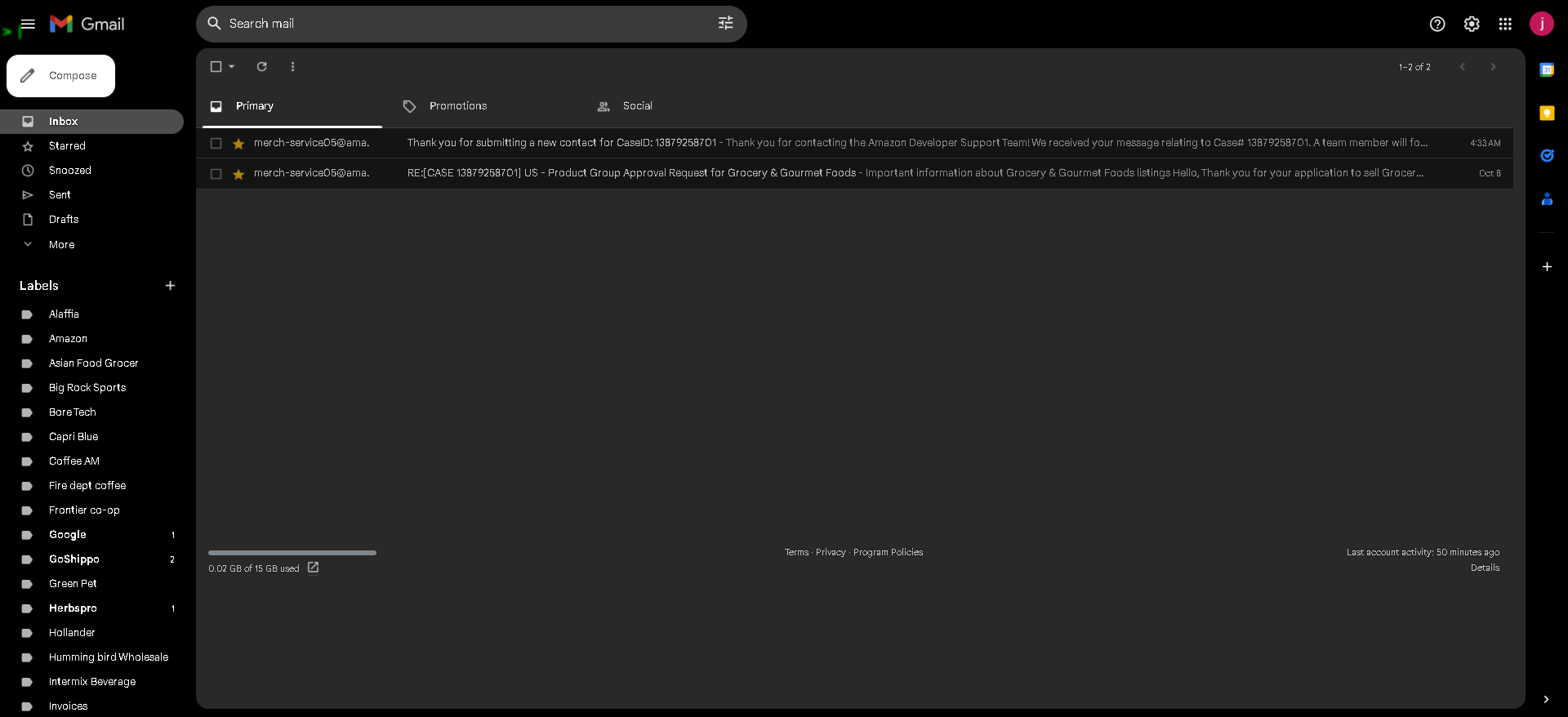Open the More options three-dot menu
The height and width of the screenshot is (717, 1568).
tap(293, 67)
